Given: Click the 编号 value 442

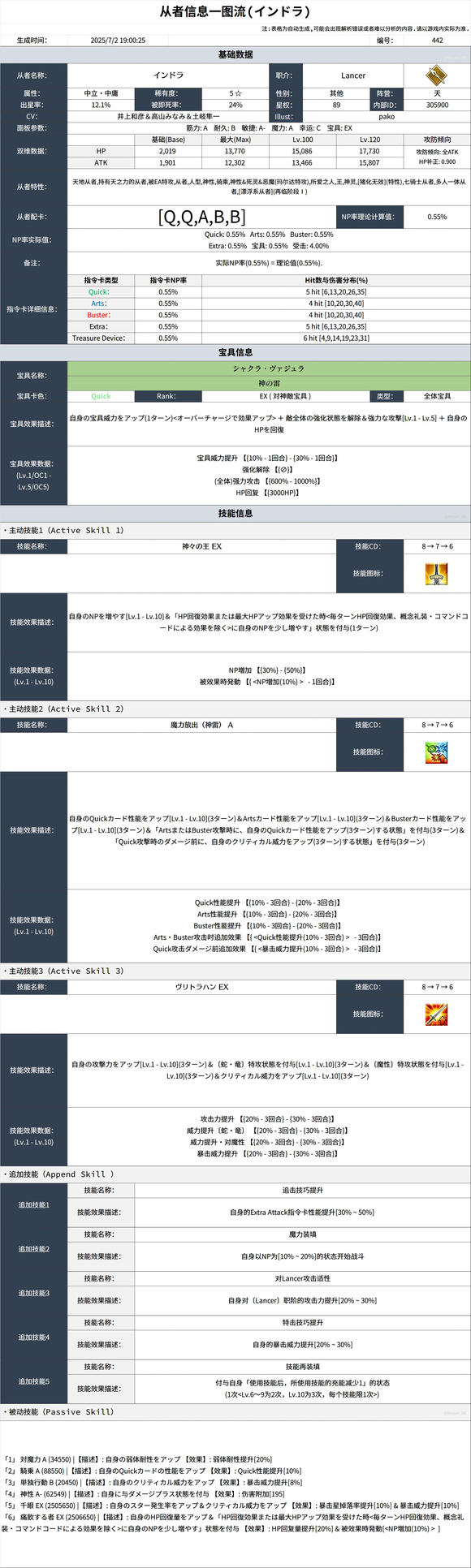Looking at the screenshot, I should coord(437,40).
